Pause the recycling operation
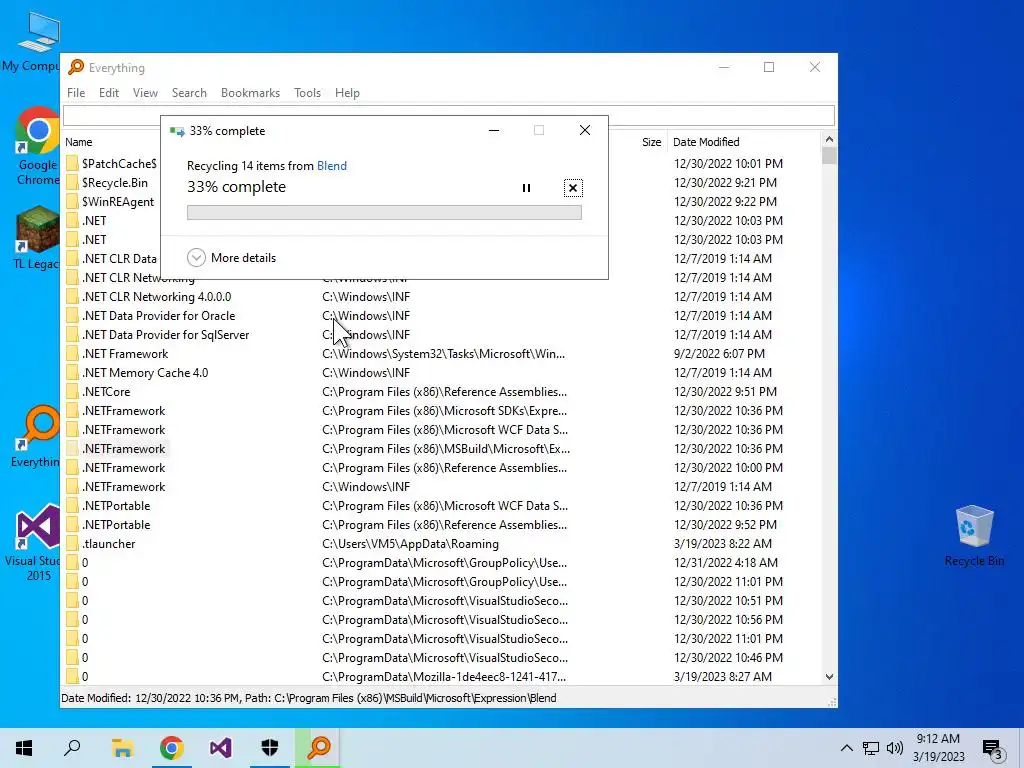1024x768 pixels. 526,188
